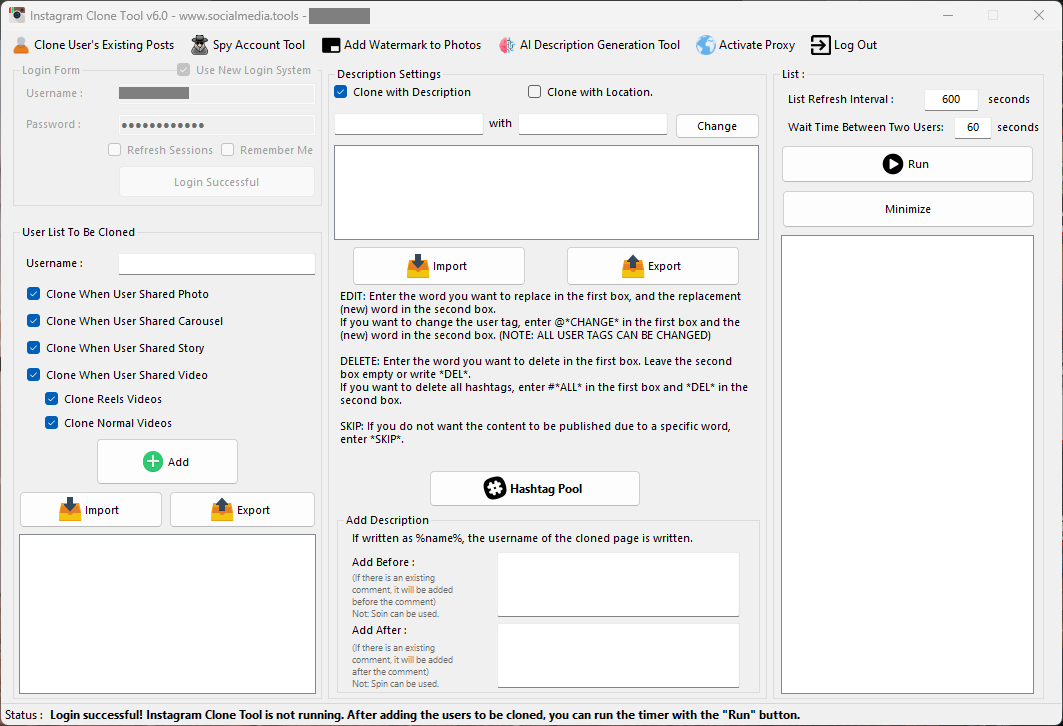The width and height of the screenshot is (1063, 726).
Task: Toggle Clone When User Shared Story
Action: pos(33,348)
